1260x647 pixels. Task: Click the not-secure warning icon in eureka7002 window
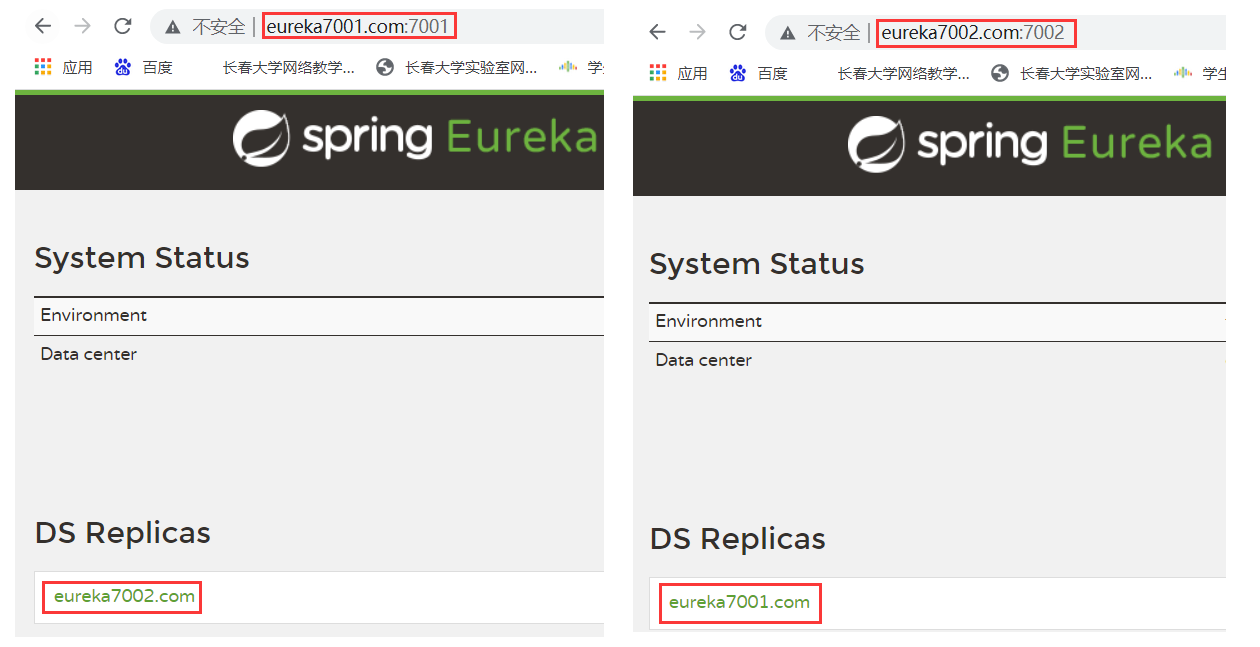pyautogui.click(x=788, y=33)
